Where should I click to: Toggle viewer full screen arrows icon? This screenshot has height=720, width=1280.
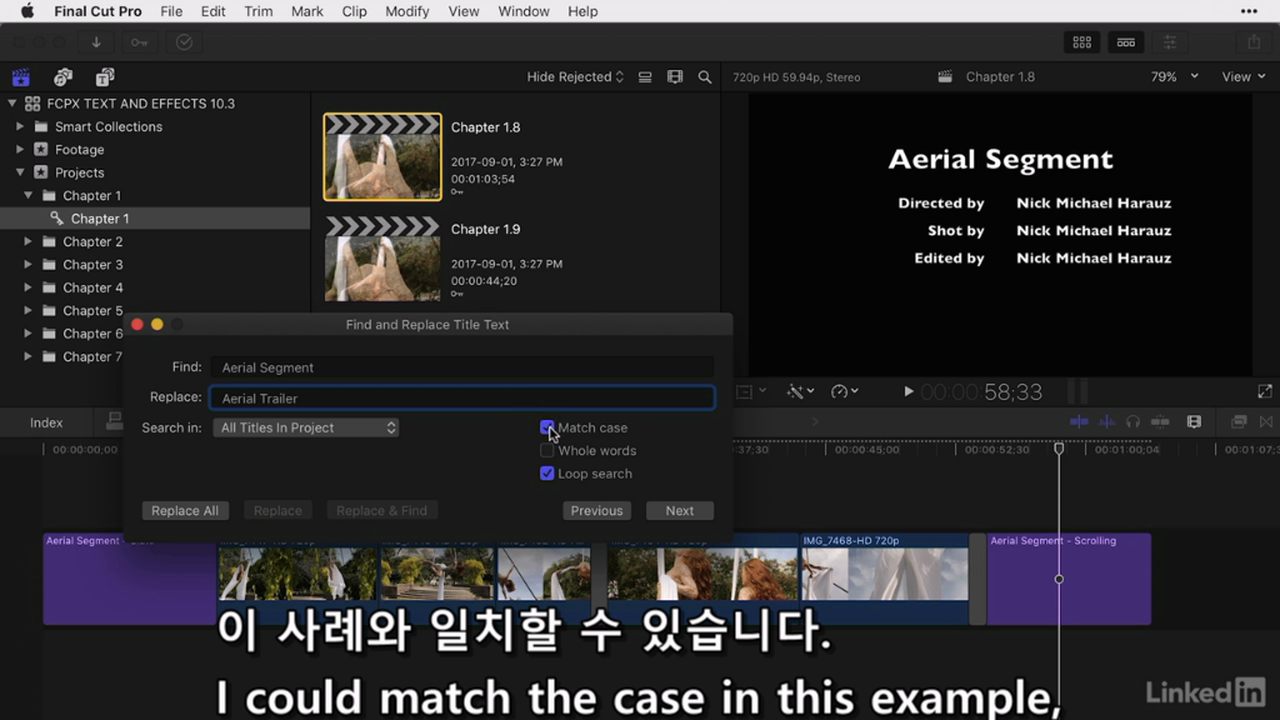(1264, 392)
